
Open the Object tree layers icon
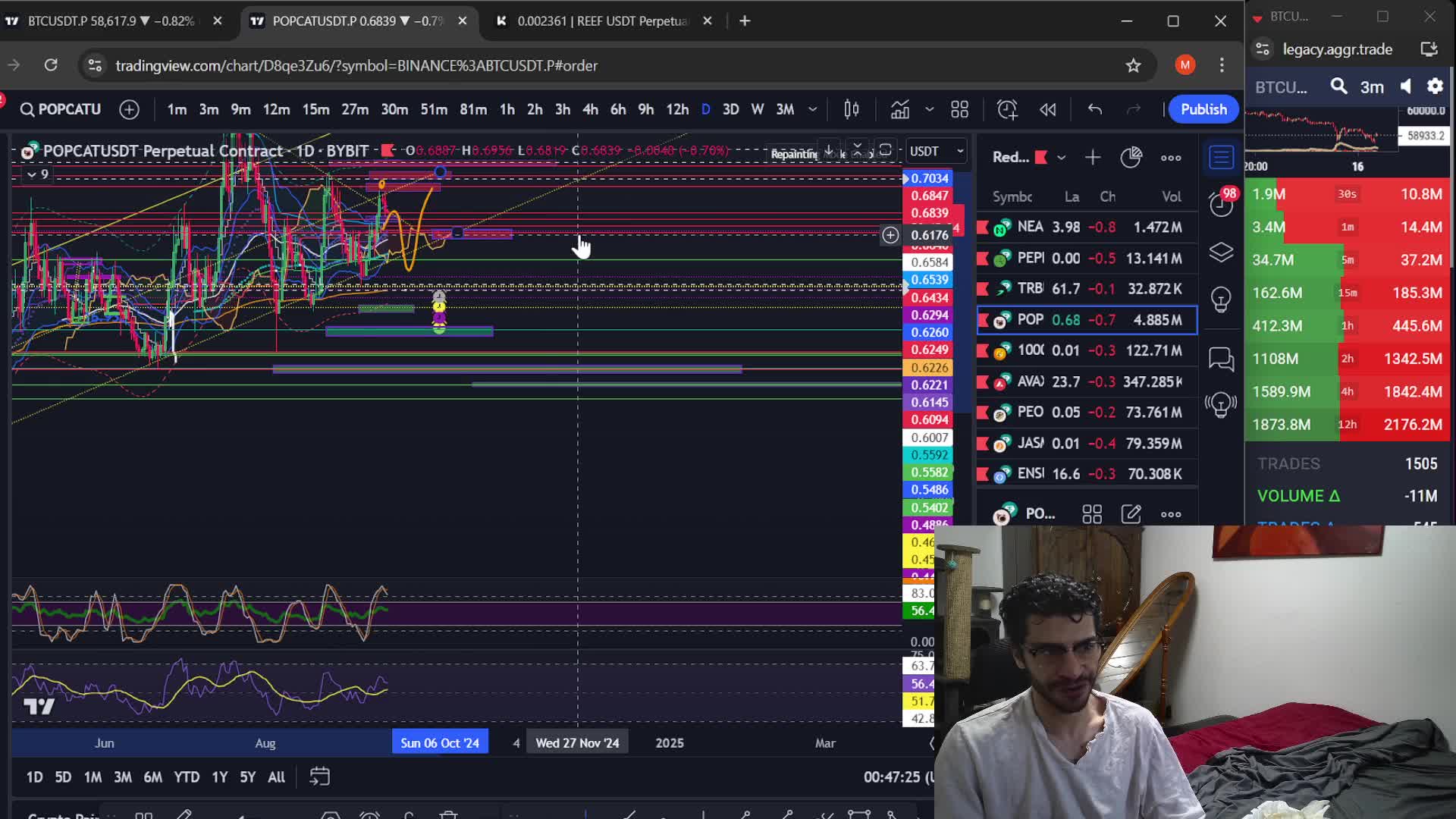1221,252
